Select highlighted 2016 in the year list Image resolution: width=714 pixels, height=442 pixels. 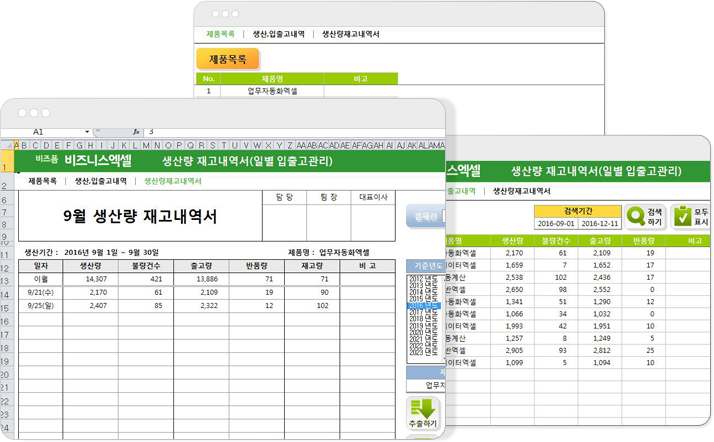(423, 306)
